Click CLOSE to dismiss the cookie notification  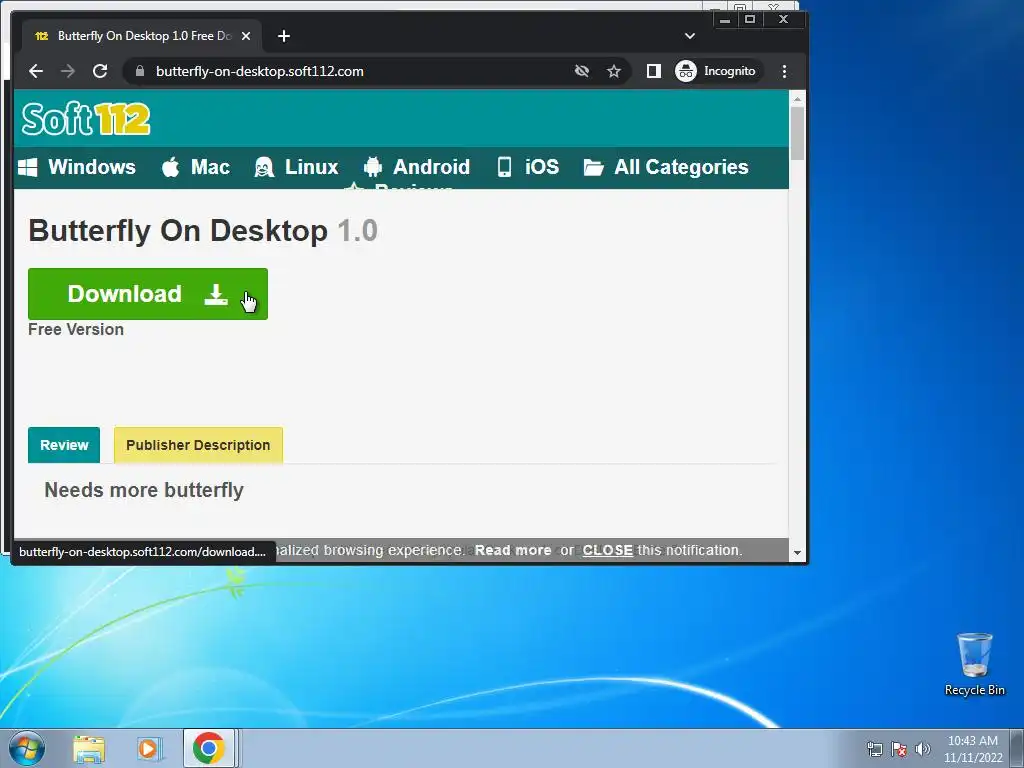607,550
